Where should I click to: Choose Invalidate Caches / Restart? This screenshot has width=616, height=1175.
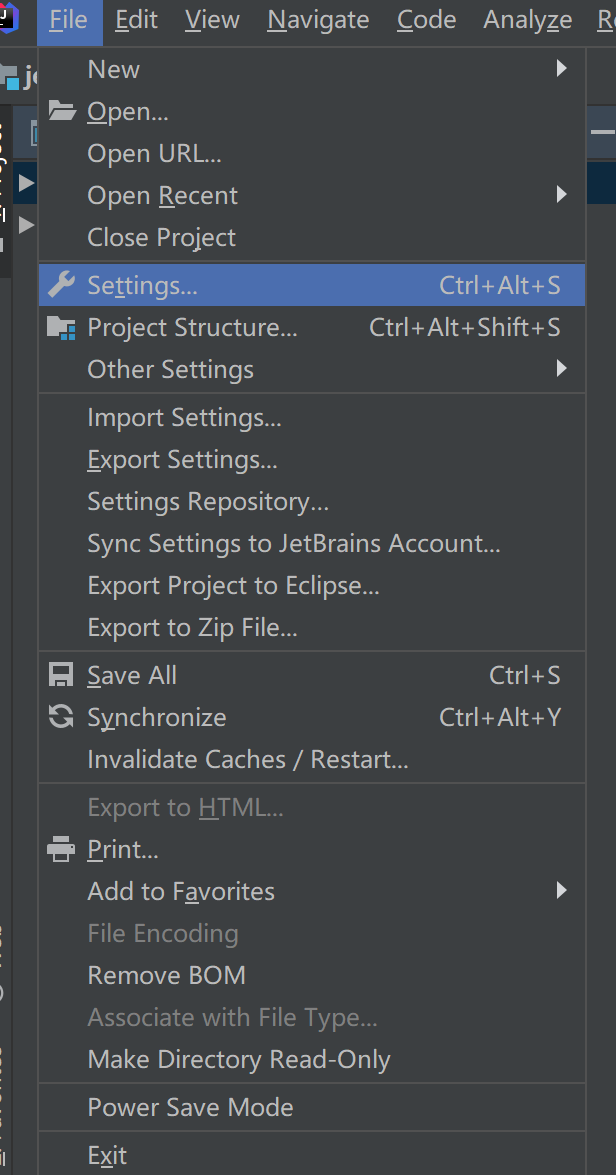click(x=248, y=759)
